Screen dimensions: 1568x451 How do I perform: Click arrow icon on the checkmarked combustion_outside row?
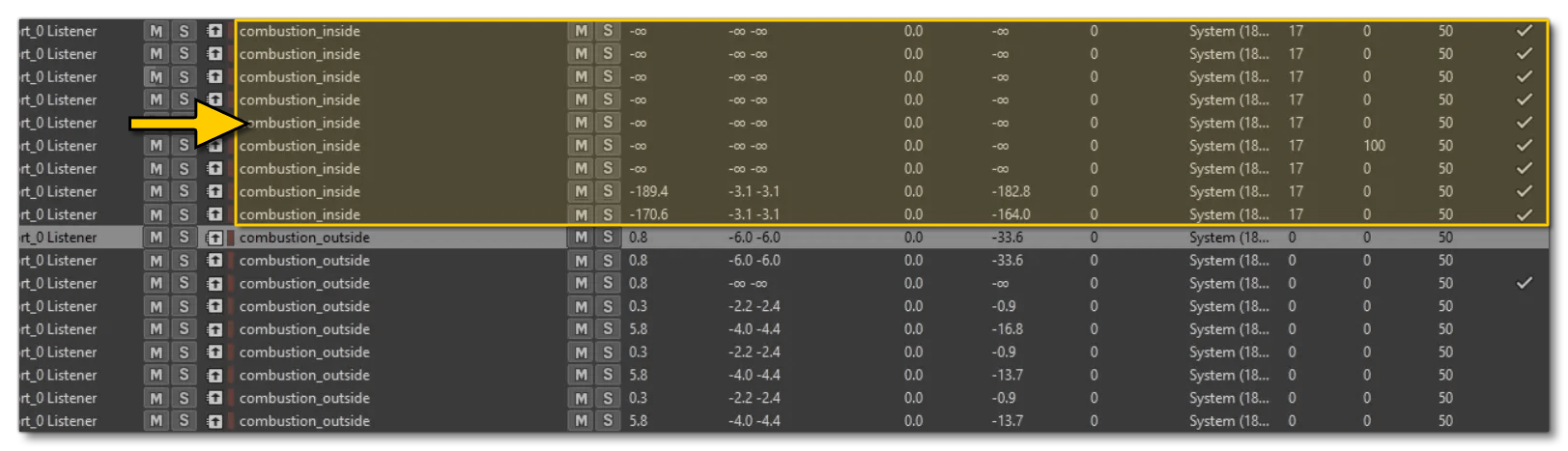(x=214, y=284)
